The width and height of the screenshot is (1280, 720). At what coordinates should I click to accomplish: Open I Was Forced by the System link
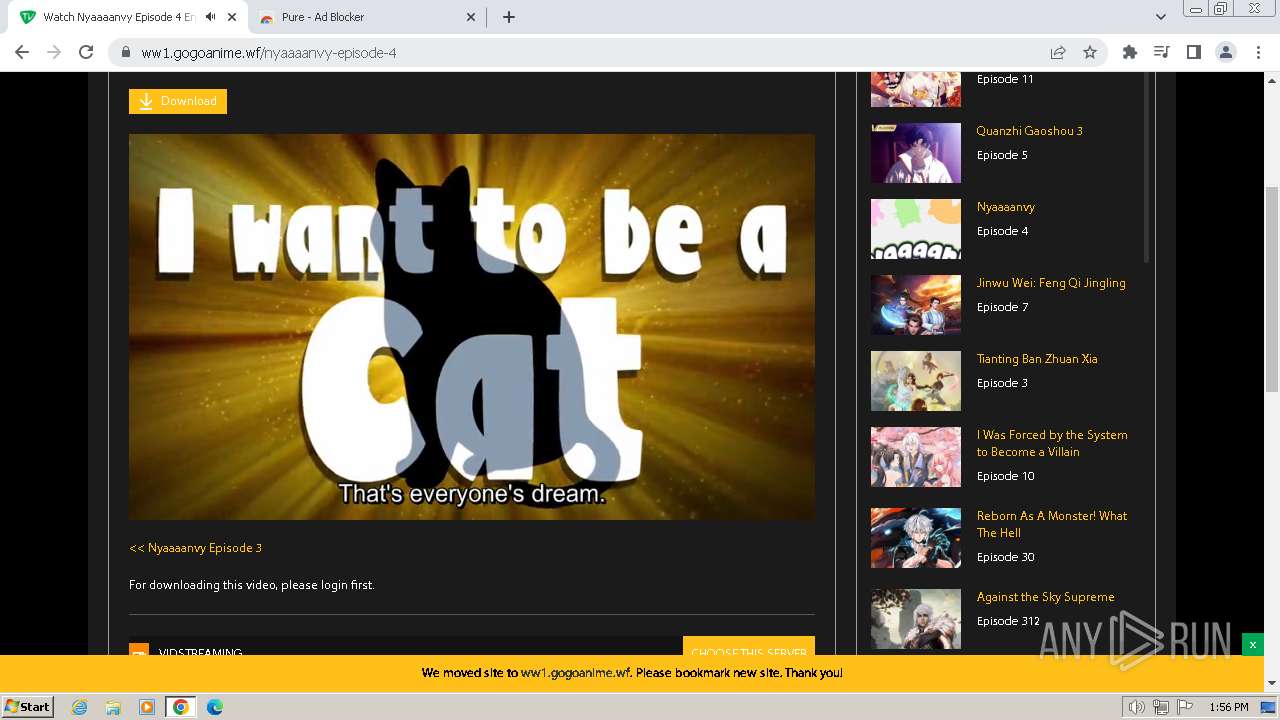pos(1052,443)
